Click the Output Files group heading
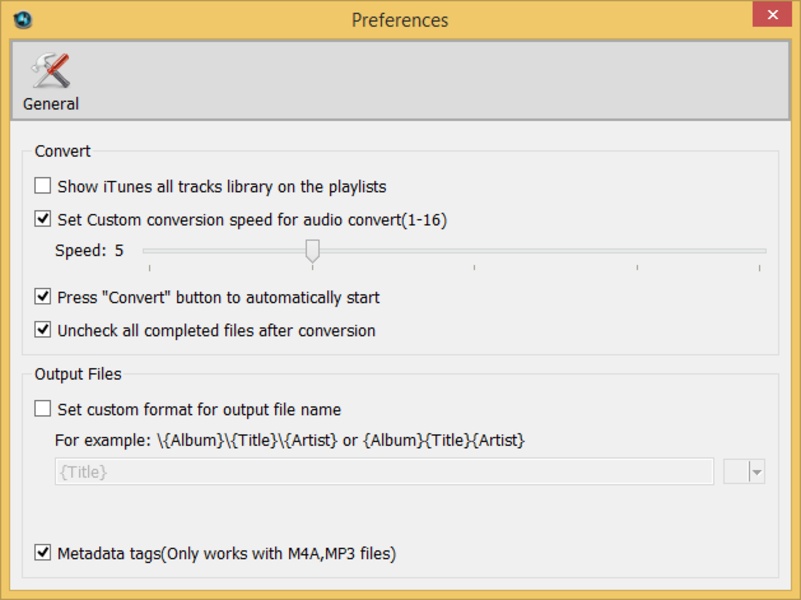Screen dimensions: 801x600 pos(78,374)
